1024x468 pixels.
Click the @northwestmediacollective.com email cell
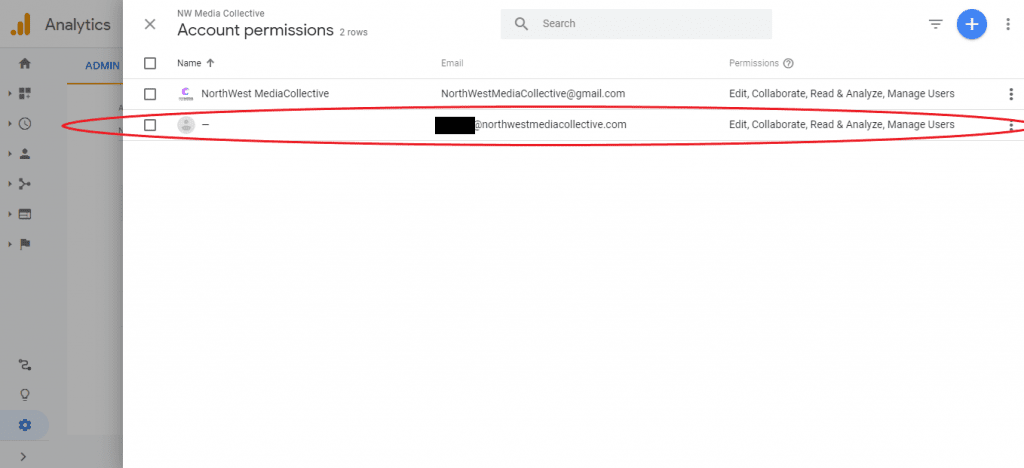[x=531, y=125]
